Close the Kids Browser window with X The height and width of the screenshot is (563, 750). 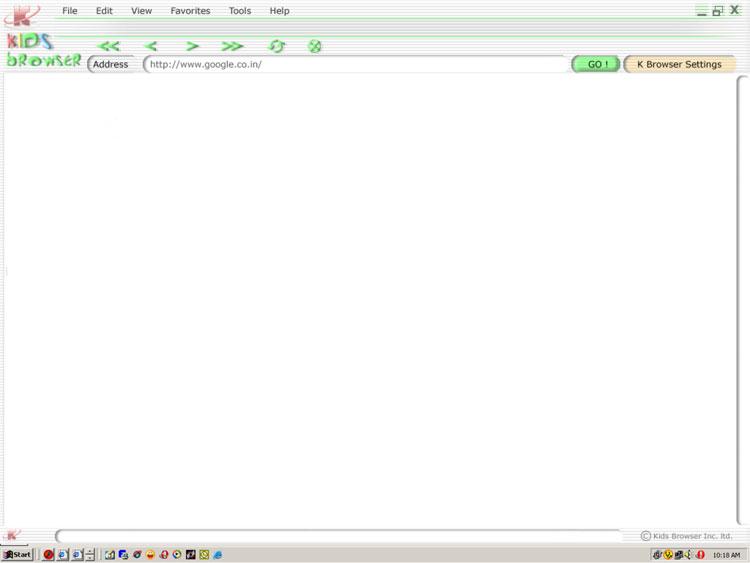click(735, 10)
